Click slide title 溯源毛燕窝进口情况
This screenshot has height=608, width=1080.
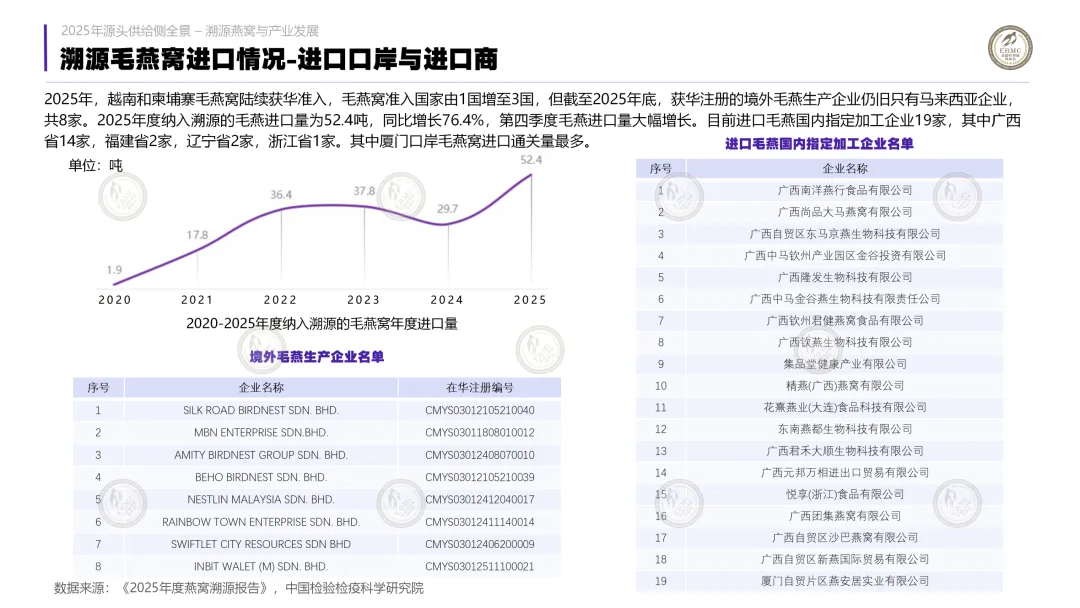point(173,59)
